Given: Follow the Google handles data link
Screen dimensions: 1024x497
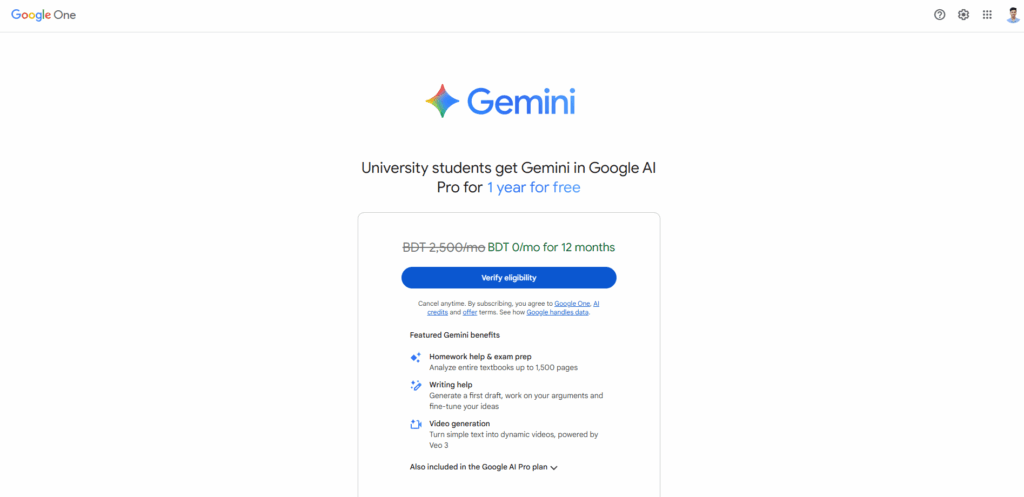Looking at the screenshot, I should tap(558, 313).
